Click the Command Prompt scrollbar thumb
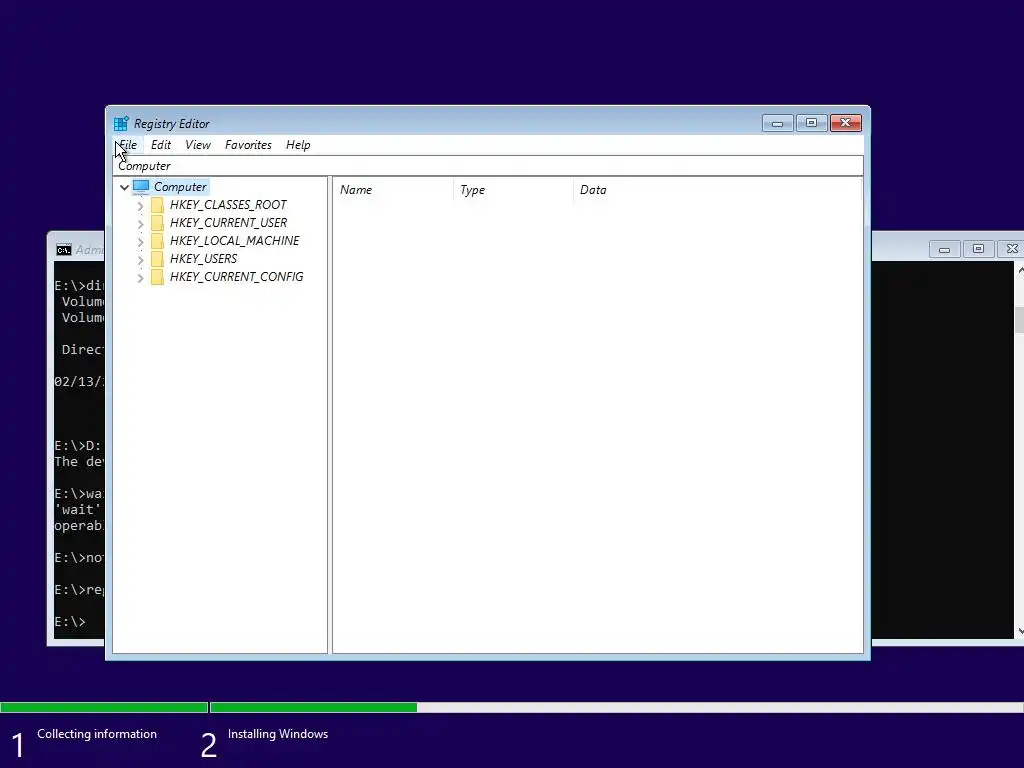This screenshot has width=1024, height=768. click(1020, 320)
